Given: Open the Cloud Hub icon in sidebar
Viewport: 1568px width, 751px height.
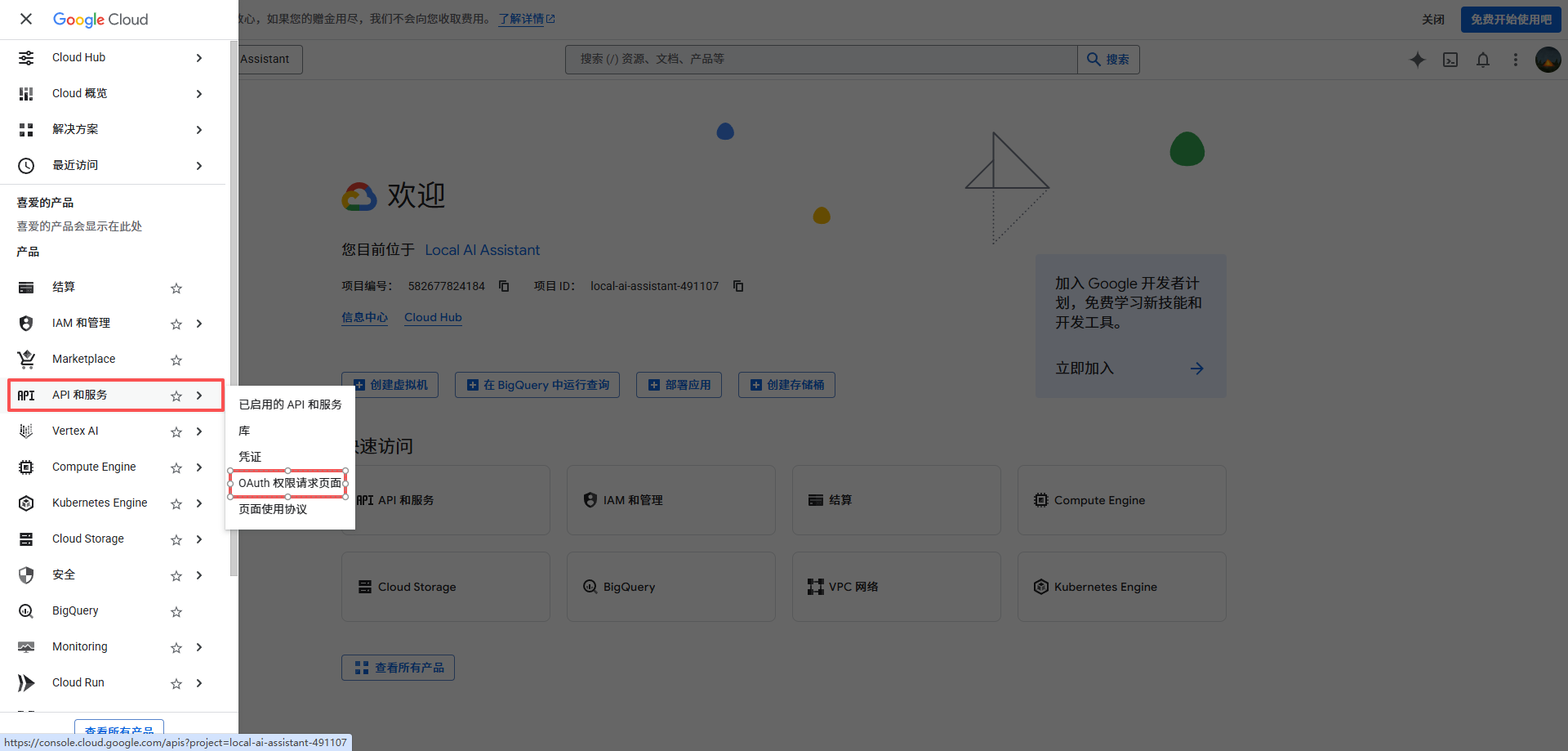Looking at the screenshot, I should (26, 58).
